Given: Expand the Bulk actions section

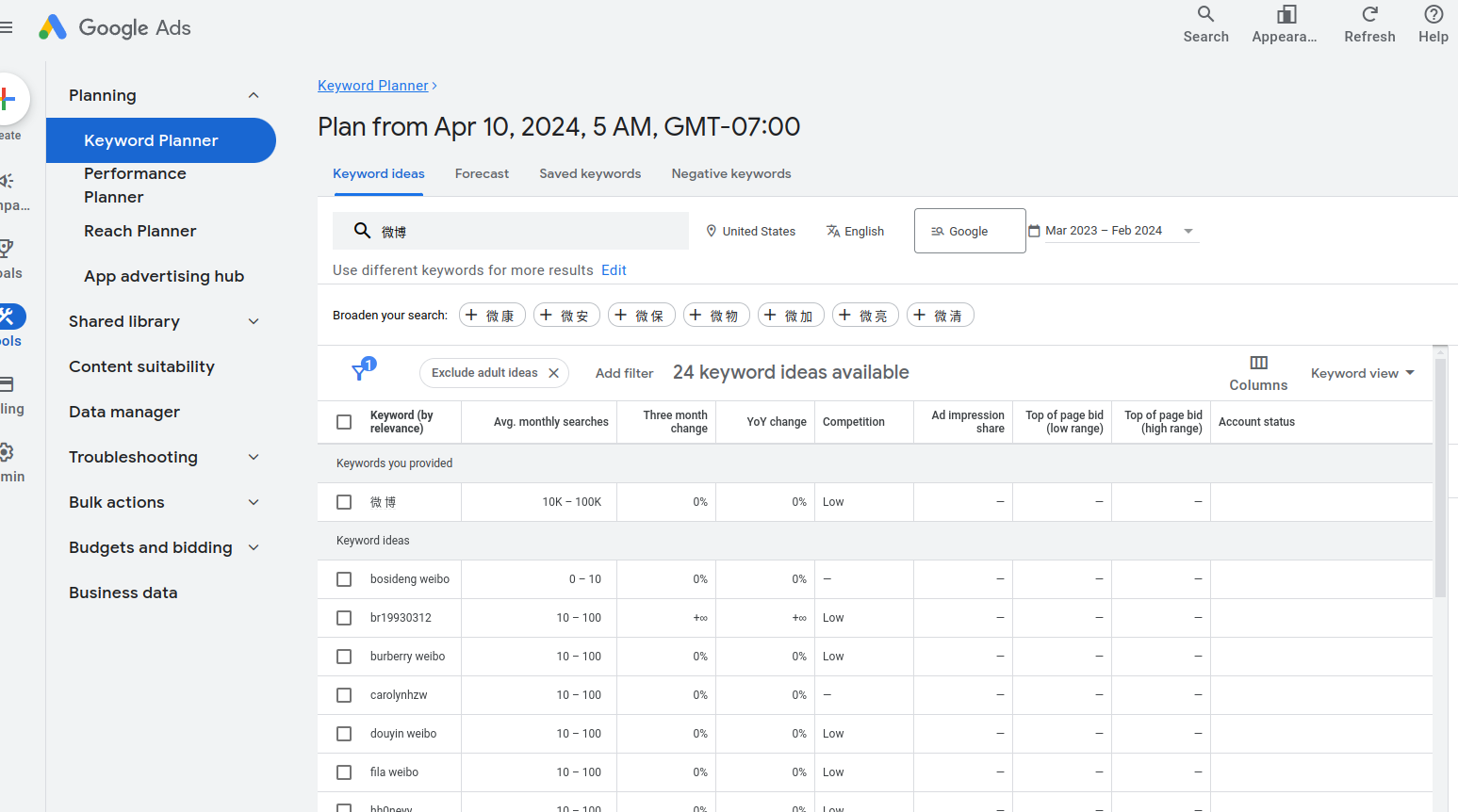Looking at the screenshot, I should pos(254,502).
